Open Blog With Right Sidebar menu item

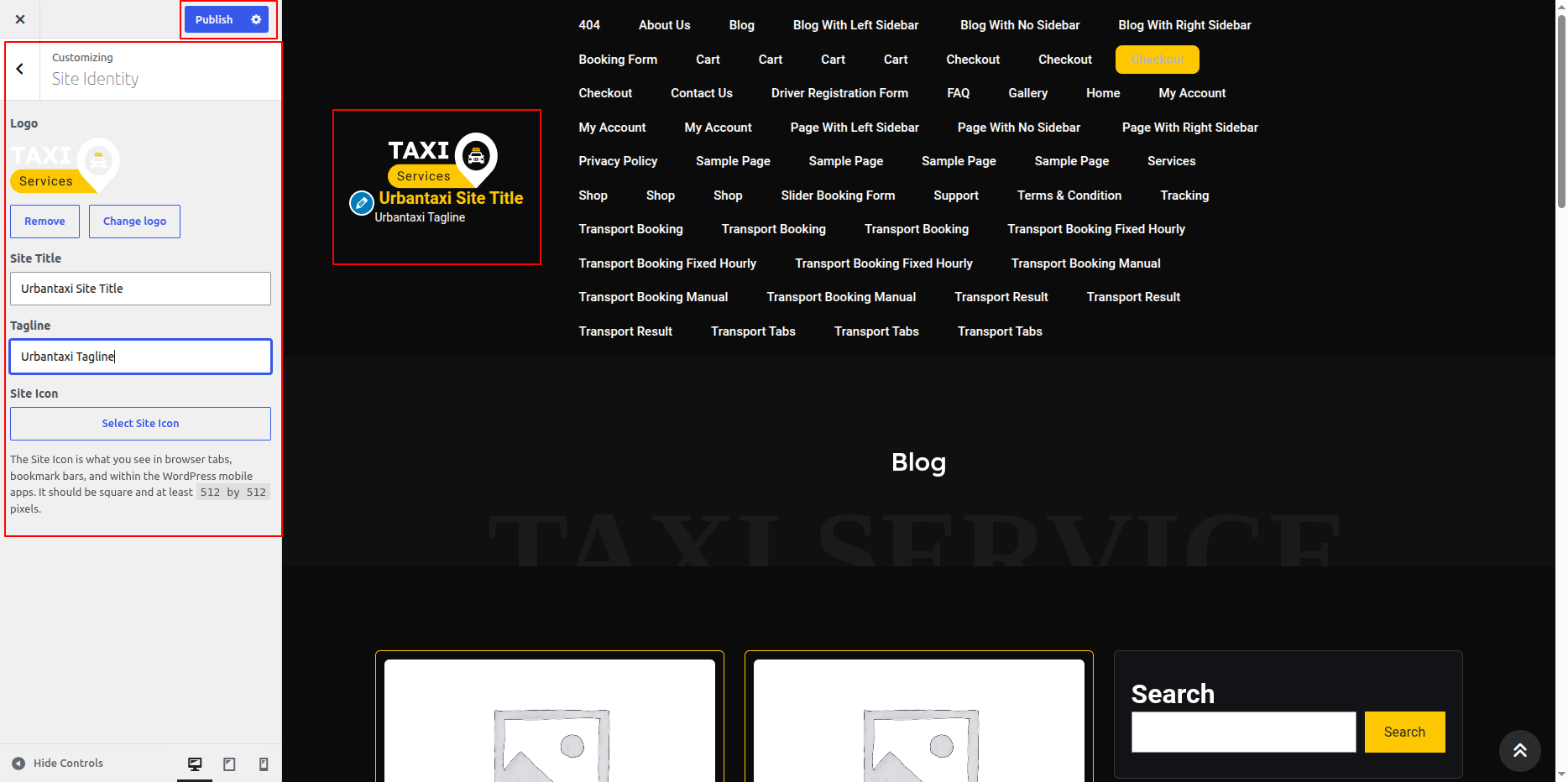point(1184,25)
